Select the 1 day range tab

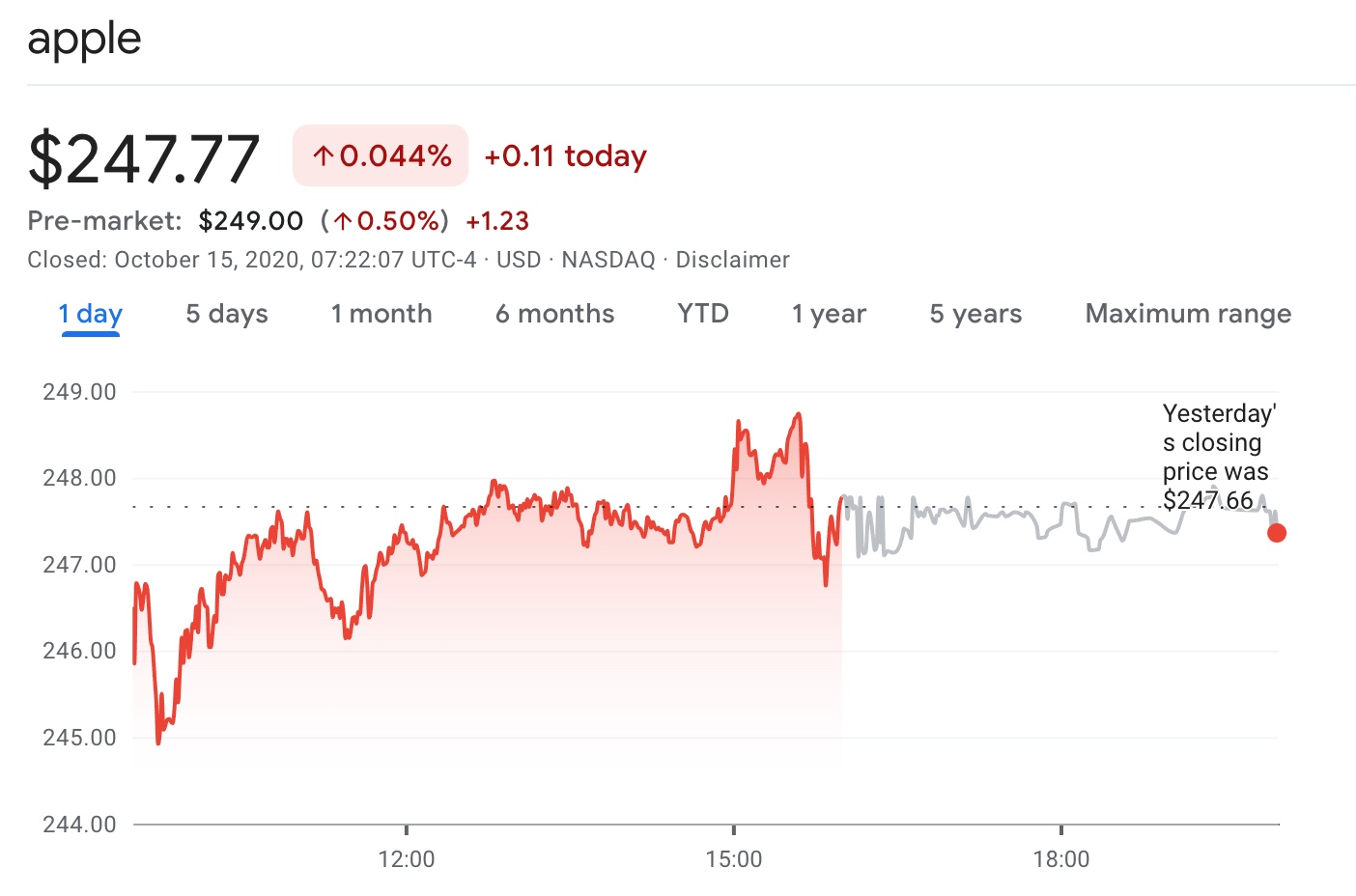pyautogui.click(x=90, y=314)
